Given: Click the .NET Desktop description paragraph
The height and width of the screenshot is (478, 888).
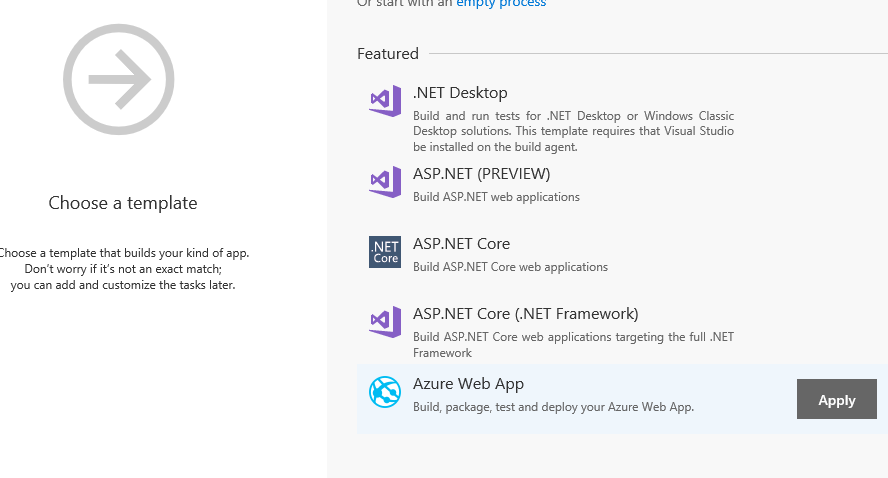Looking at the screenshot, I should (x=573, y=131).
